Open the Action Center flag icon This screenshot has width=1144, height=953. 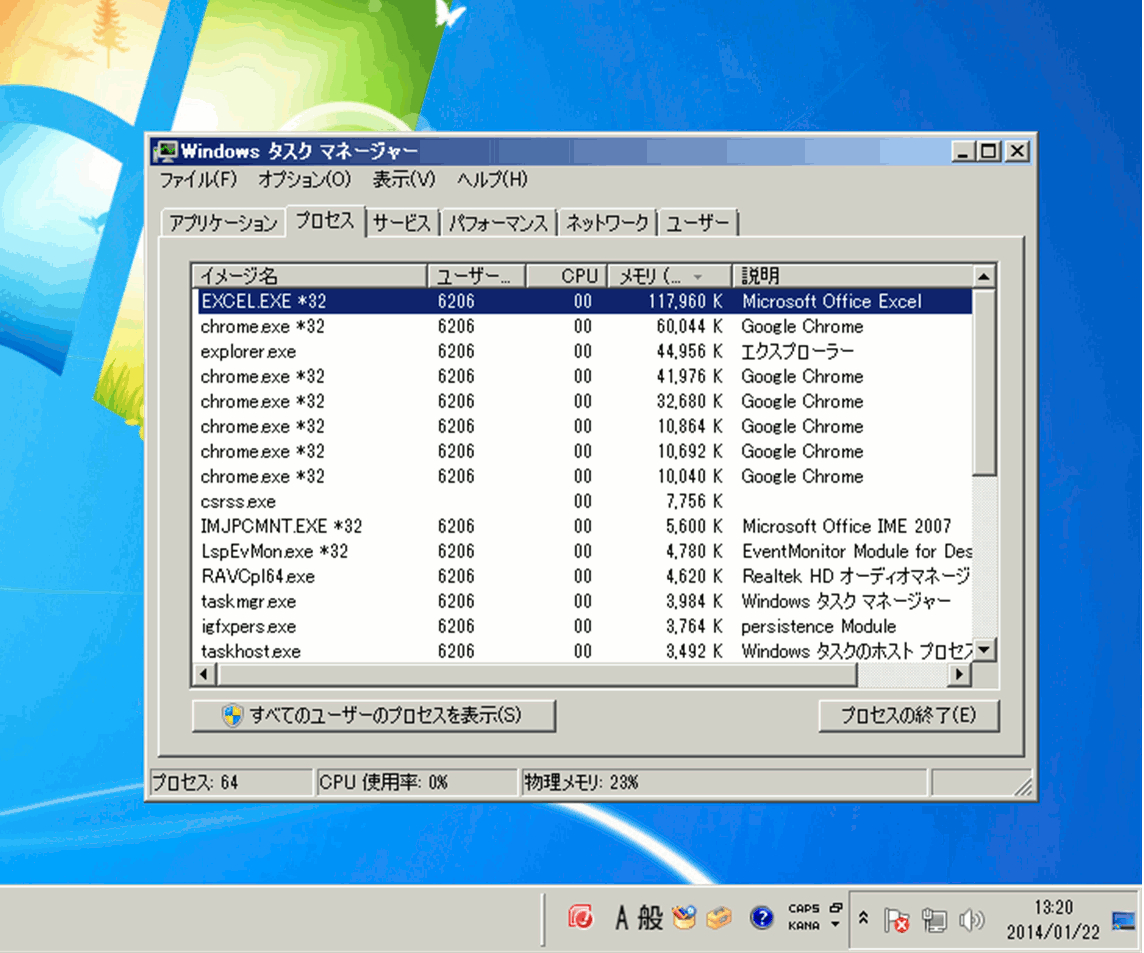pos(897,920)
